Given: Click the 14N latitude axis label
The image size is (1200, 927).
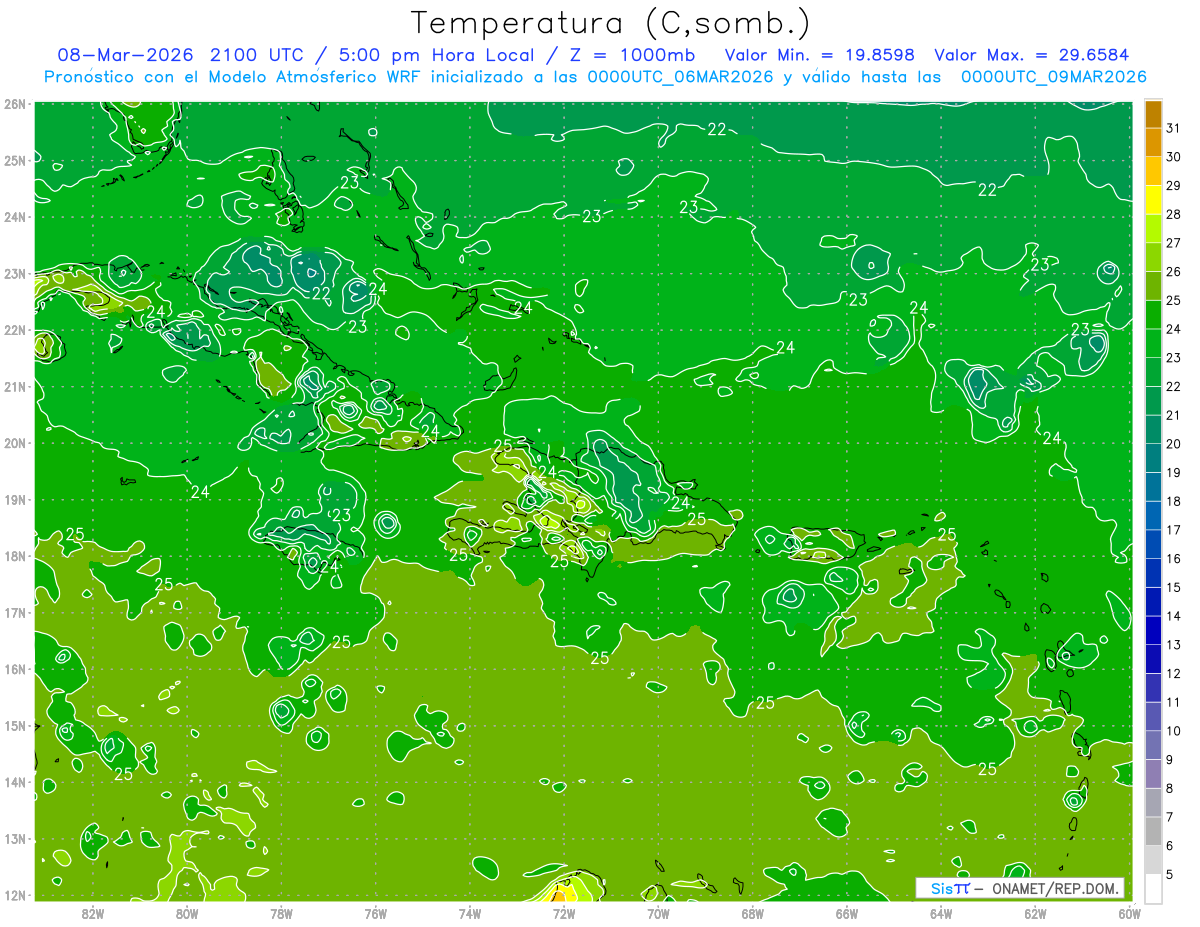Looking at the screenshot, I should pos(15,782).
